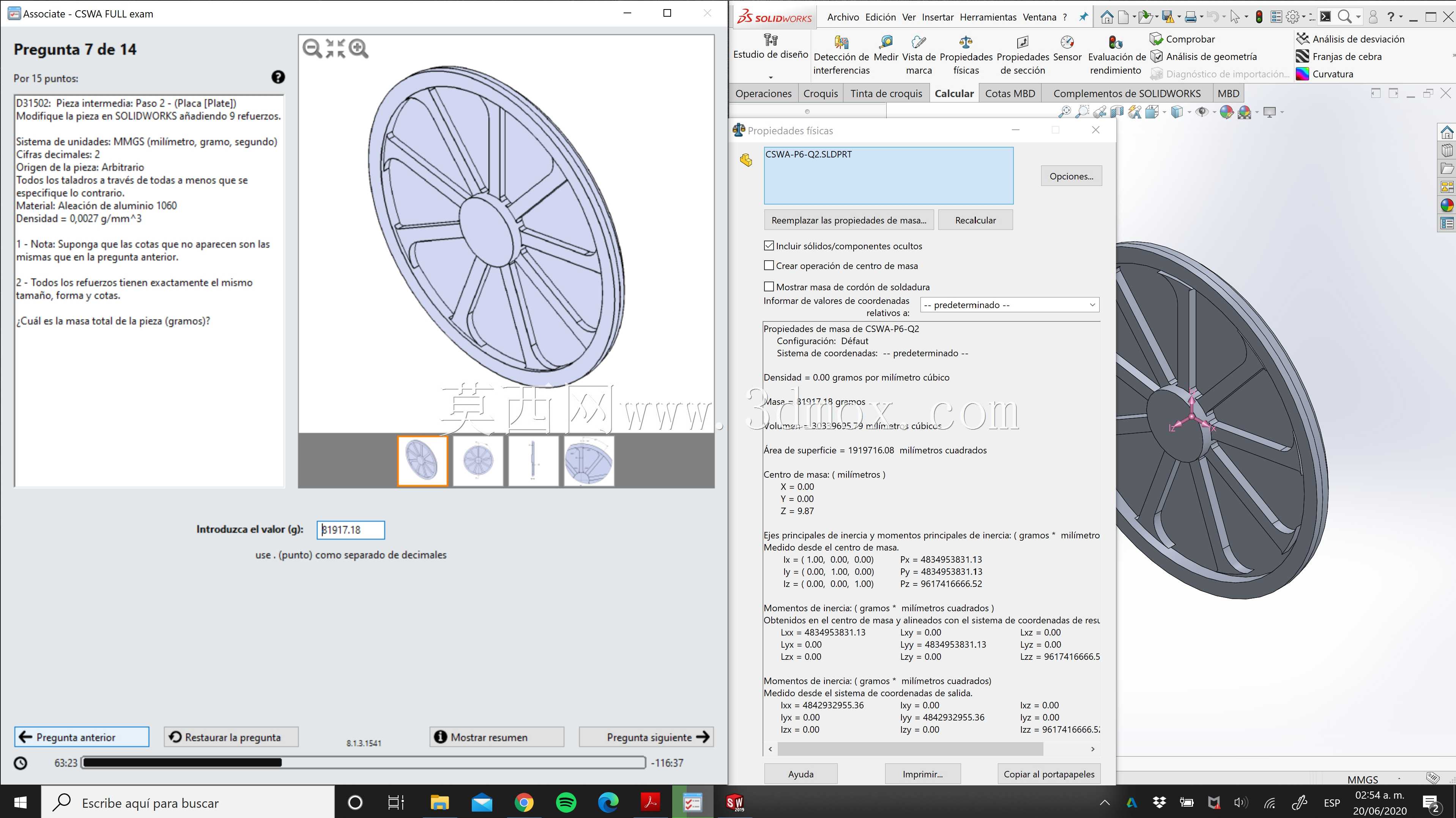Click the exam time progress bar
The width and height of the screenshot is (1456, 818).
tap(364, 763)
